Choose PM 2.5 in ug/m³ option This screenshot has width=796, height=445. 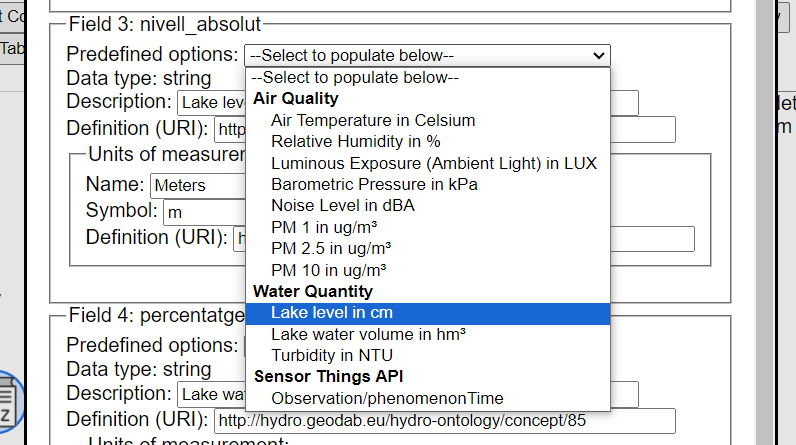tap(427, 249)
